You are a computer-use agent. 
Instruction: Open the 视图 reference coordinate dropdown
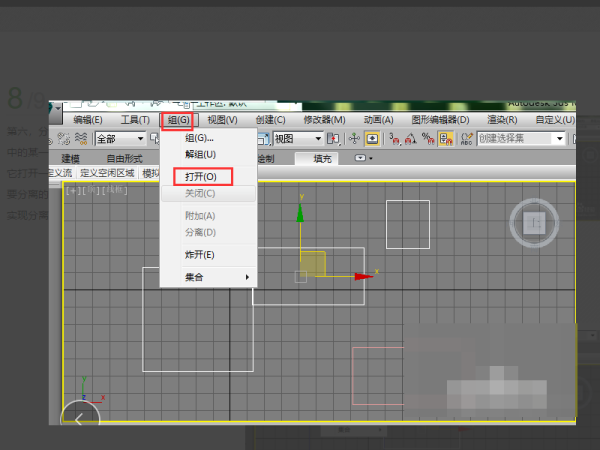pyautogui.click(x=298, y=139)
